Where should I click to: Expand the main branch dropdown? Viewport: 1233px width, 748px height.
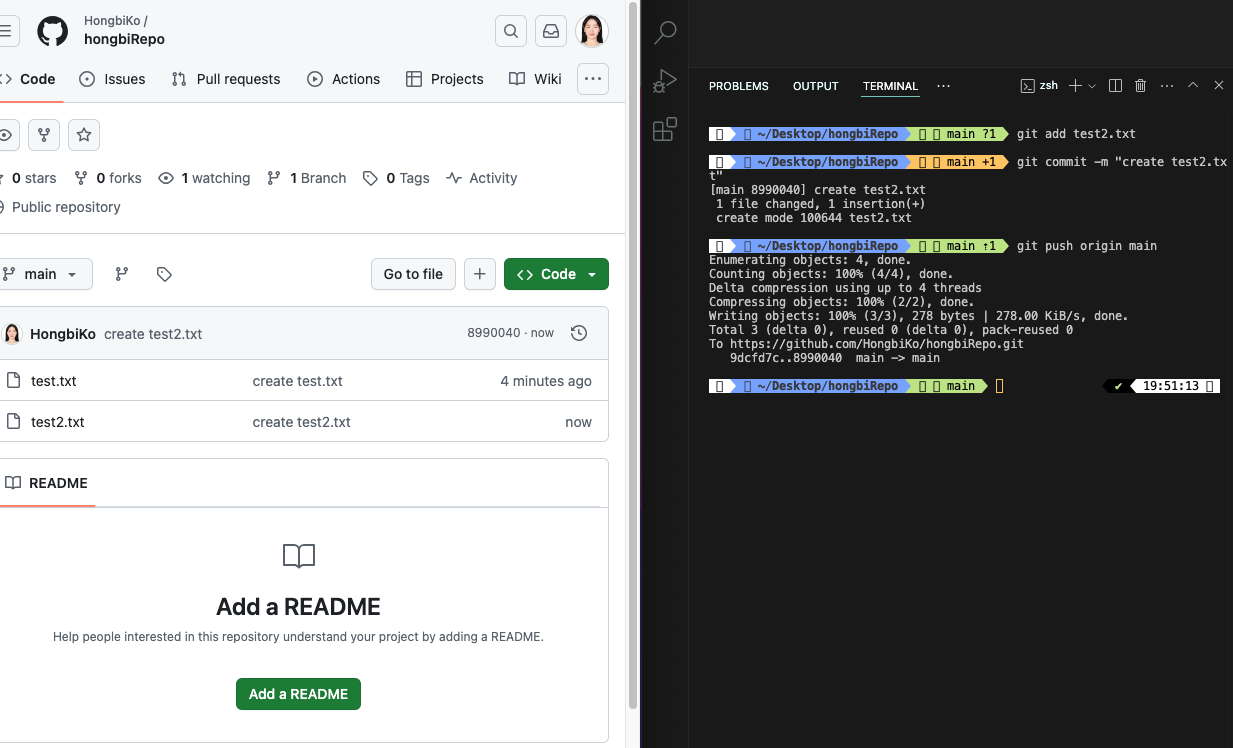point(45,274)
